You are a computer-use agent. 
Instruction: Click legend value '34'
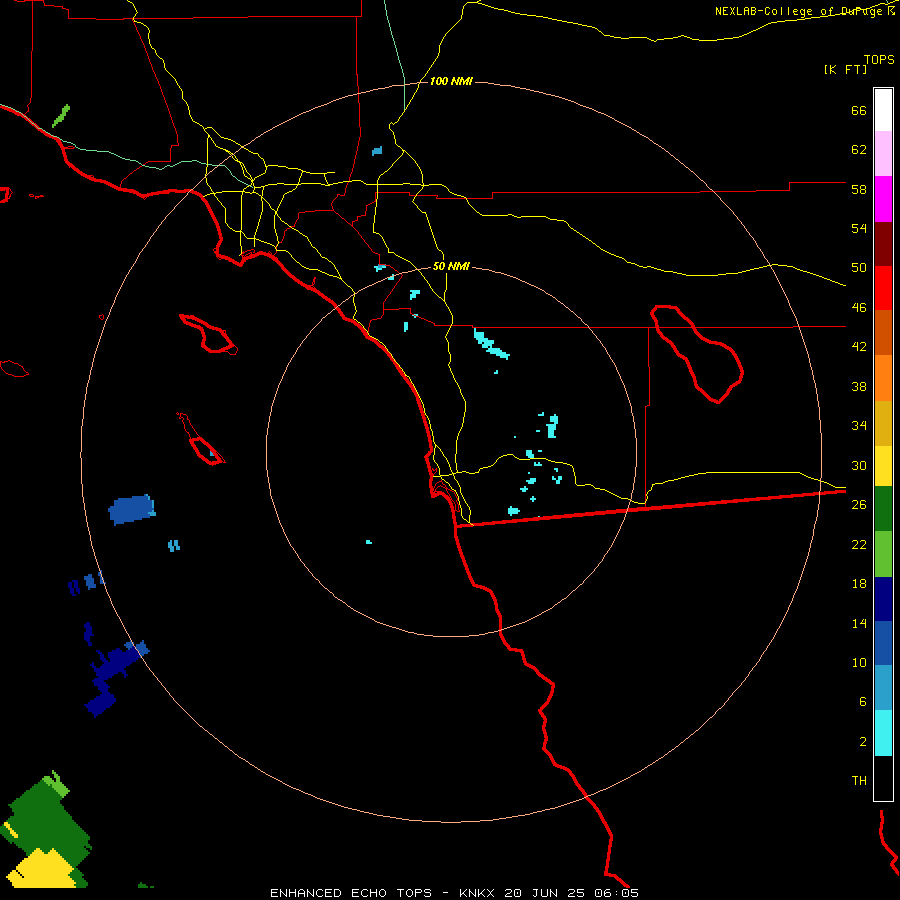click(859, 425)
